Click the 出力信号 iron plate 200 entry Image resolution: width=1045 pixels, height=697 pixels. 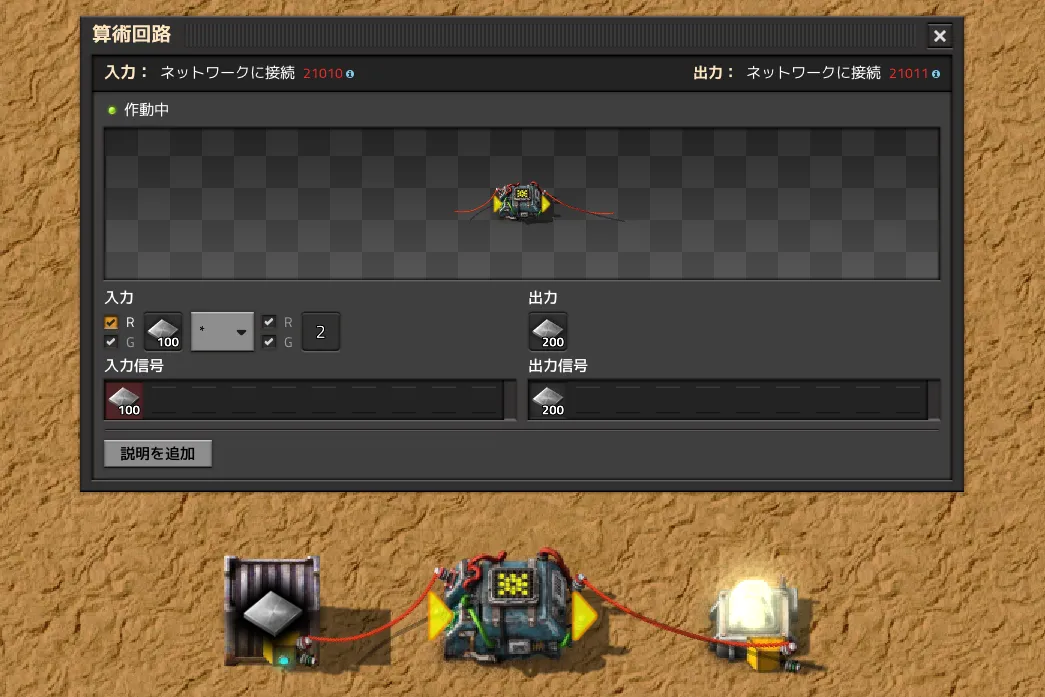548,400
